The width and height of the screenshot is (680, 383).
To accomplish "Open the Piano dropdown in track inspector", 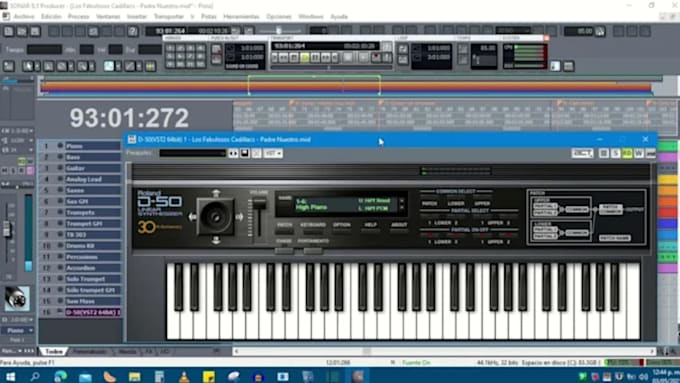I will click(x=18, y=331).
